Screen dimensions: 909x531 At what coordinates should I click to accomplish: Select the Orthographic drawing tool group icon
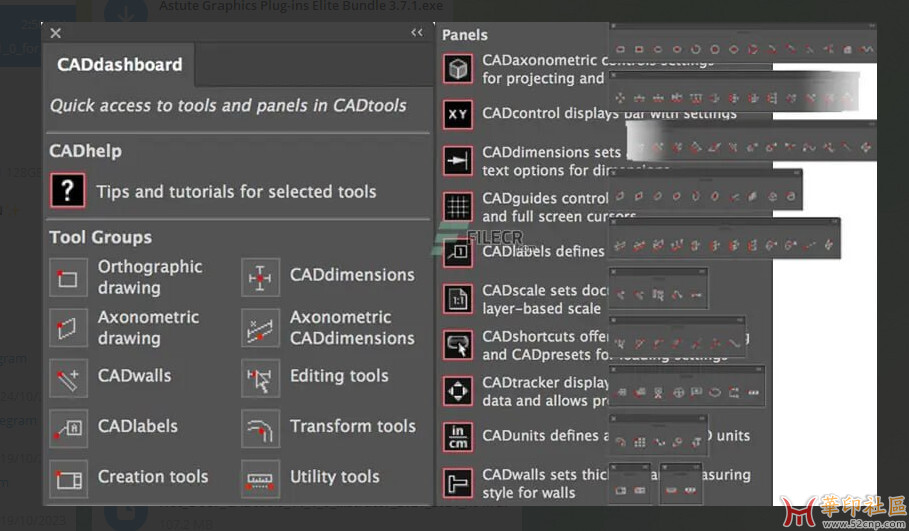[x=68, y=278]
